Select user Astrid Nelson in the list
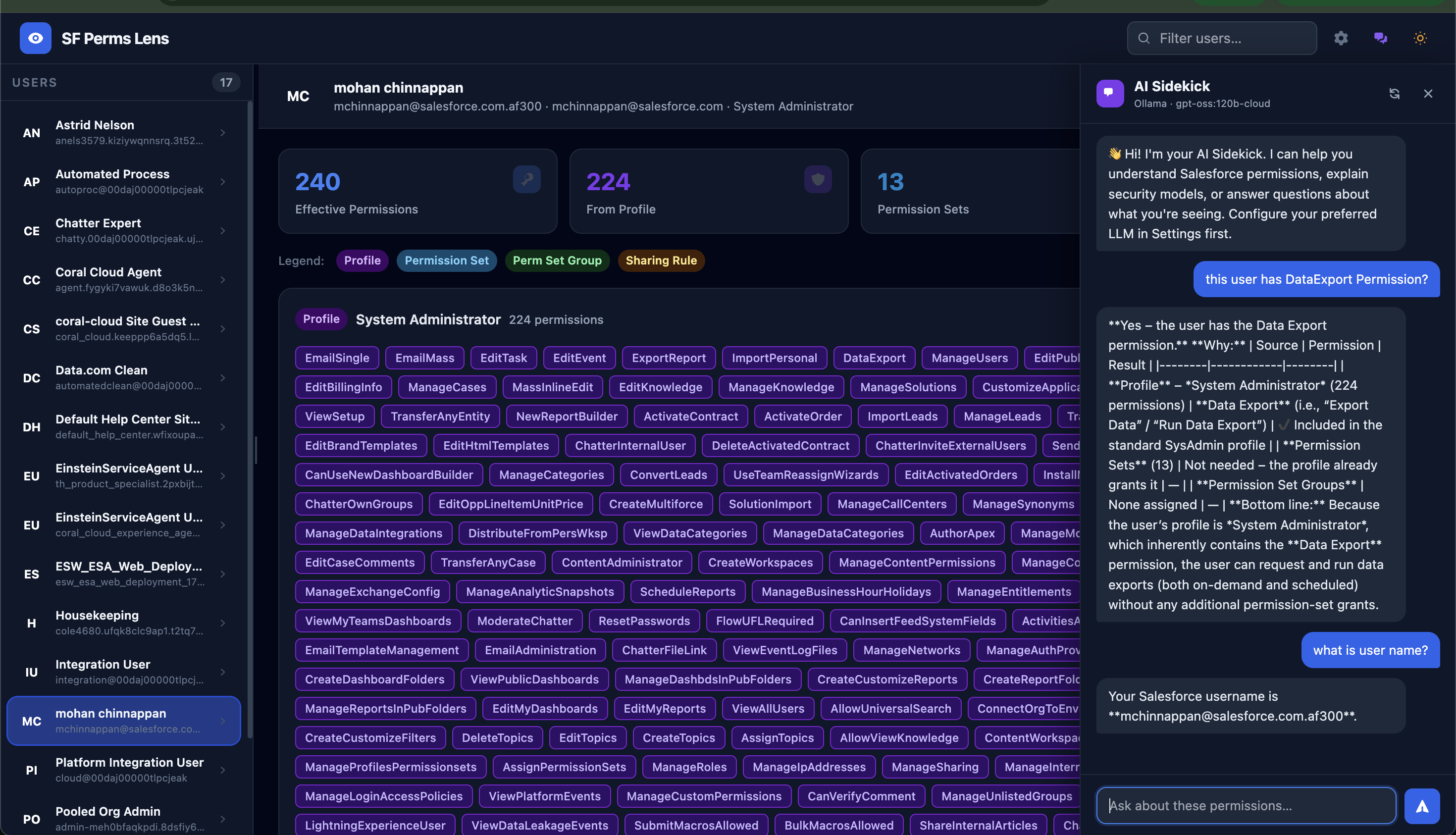The image size is (1456, 835). click(x=123, y=133)
